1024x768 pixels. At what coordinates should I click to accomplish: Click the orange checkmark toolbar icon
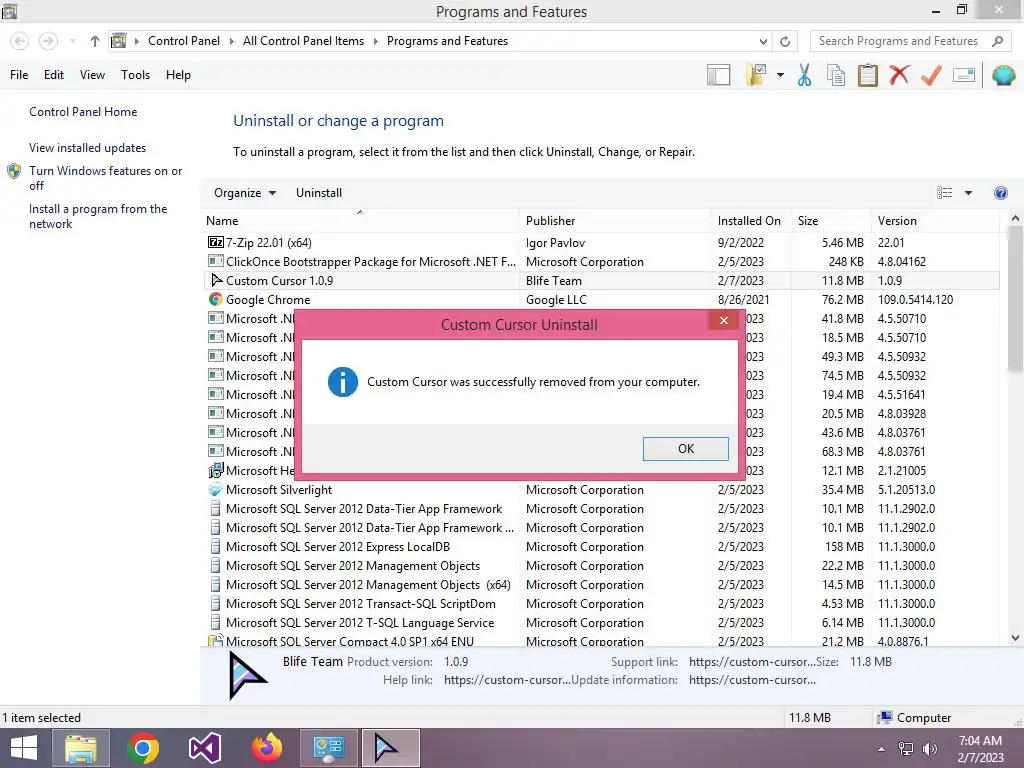click(931, 75)
